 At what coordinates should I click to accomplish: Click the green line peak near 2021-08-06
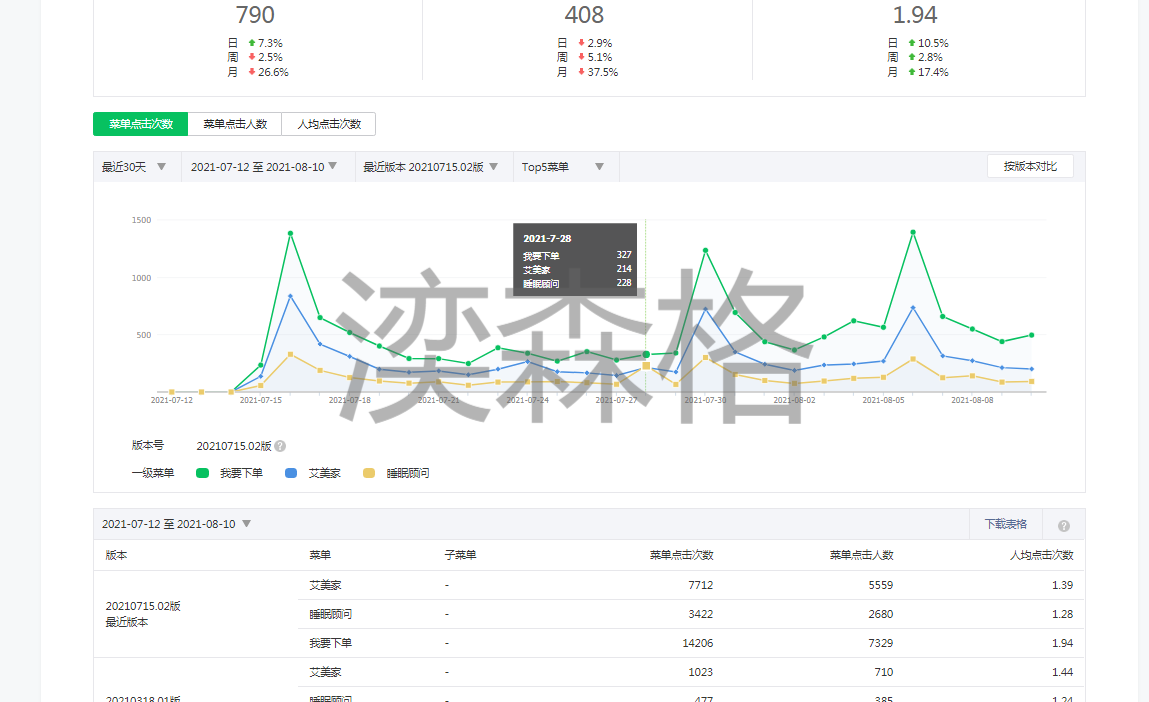point(913,232)
